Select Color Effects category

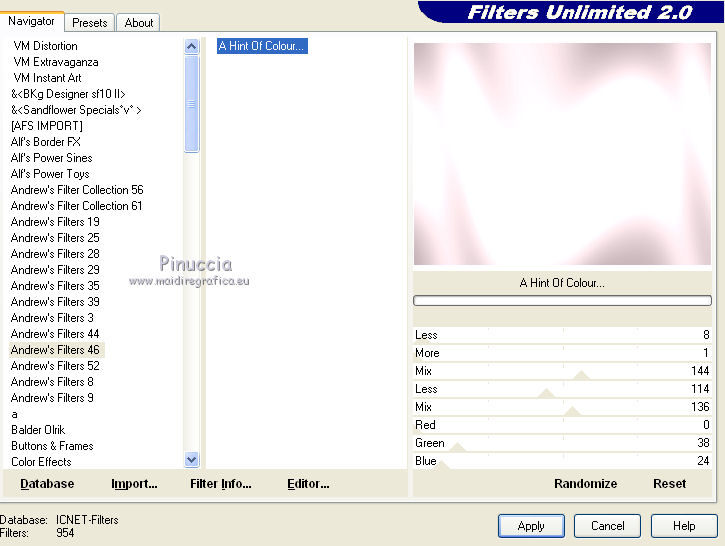[41, 462]
